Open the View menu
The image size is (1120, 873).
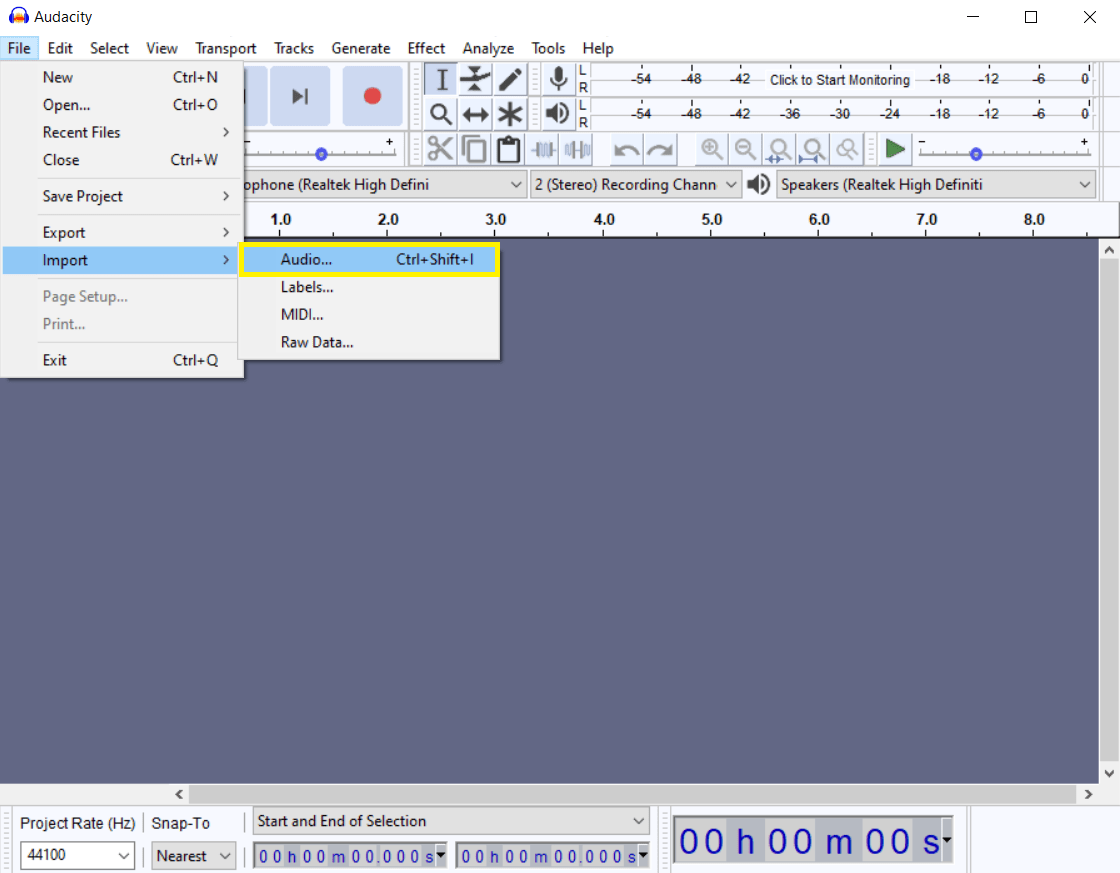(x=162, y=48)
